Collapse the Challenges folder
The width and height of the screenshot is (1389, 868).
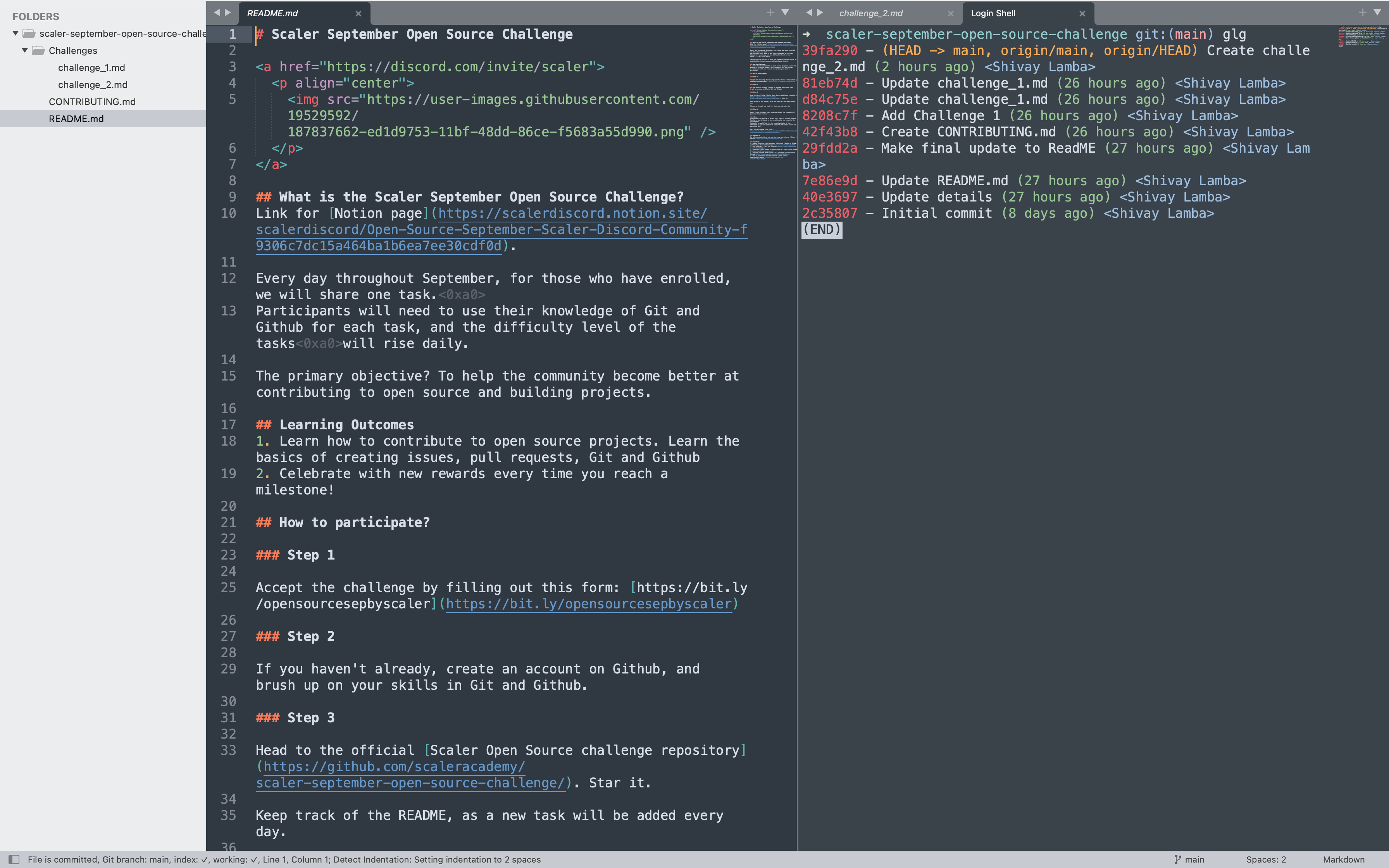tap(25, 50)
